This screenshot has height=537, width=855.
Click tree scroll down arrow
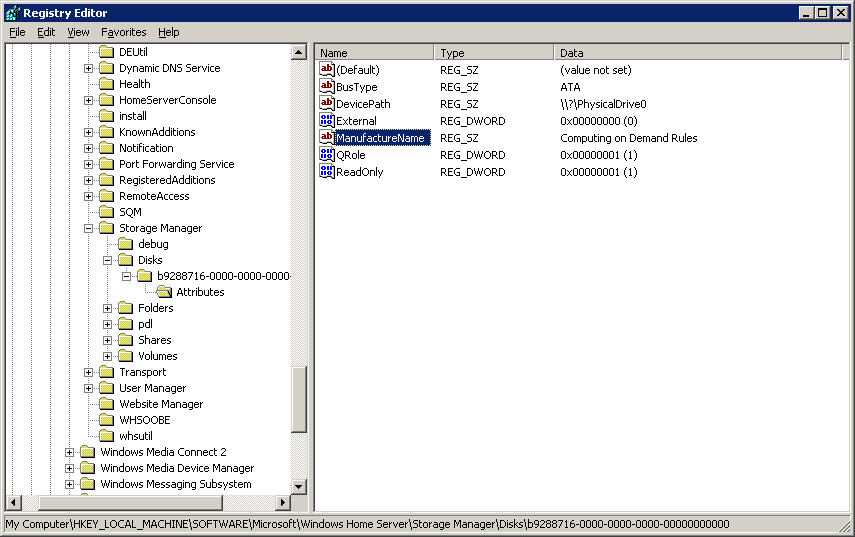pos(299,487)
